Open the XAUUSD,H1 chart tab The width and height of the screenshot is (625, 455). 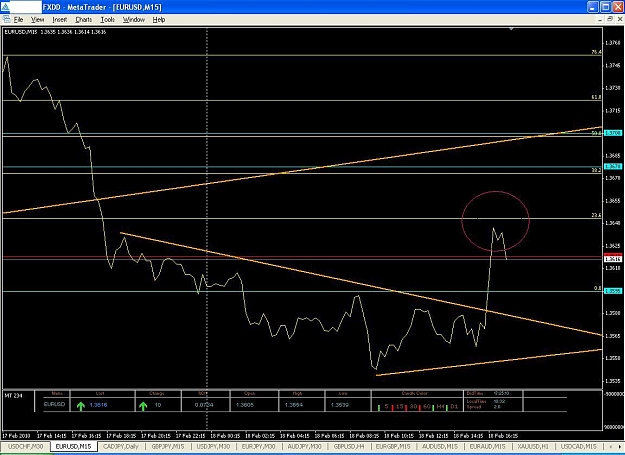tap(533, 447)
